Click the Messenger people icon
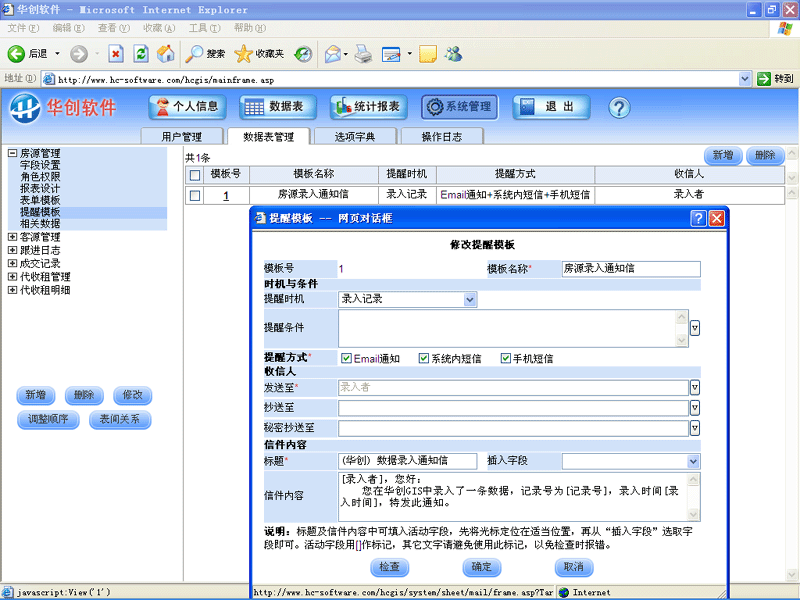The height and width of the screenshot is (600, 800). pyautogui.click(x=453, y=54)
